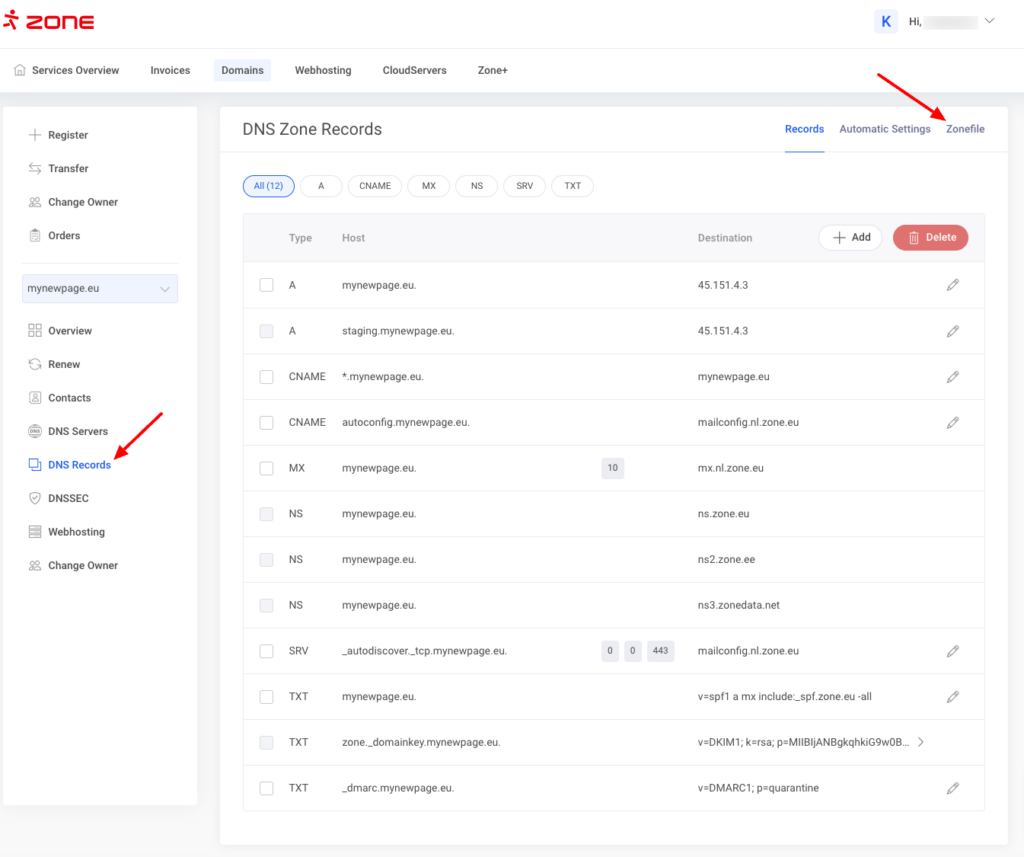Open the Automatic Settings tab
The width and height of the screenshot is (1024, 857).
[x=884, y=129]
